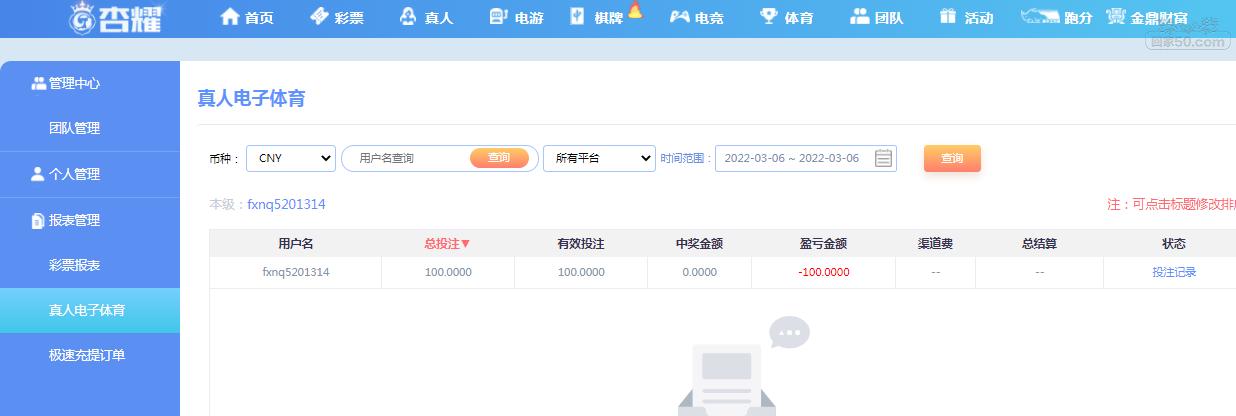1236x416 pixels.
Task: Sort by 中奖金额 column header
Action: (x=699, y=243)
